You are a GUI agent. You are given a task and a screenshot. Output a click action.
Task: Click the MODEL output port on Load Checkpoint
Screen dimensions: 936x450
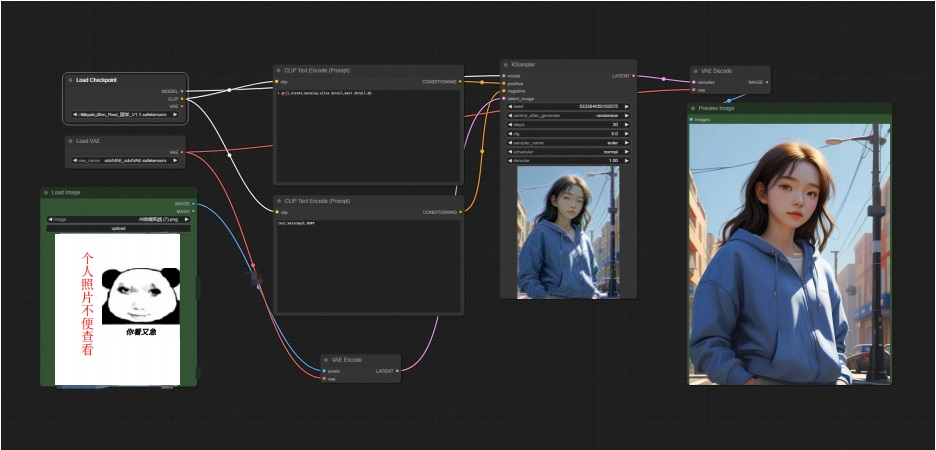click(183, 91)
